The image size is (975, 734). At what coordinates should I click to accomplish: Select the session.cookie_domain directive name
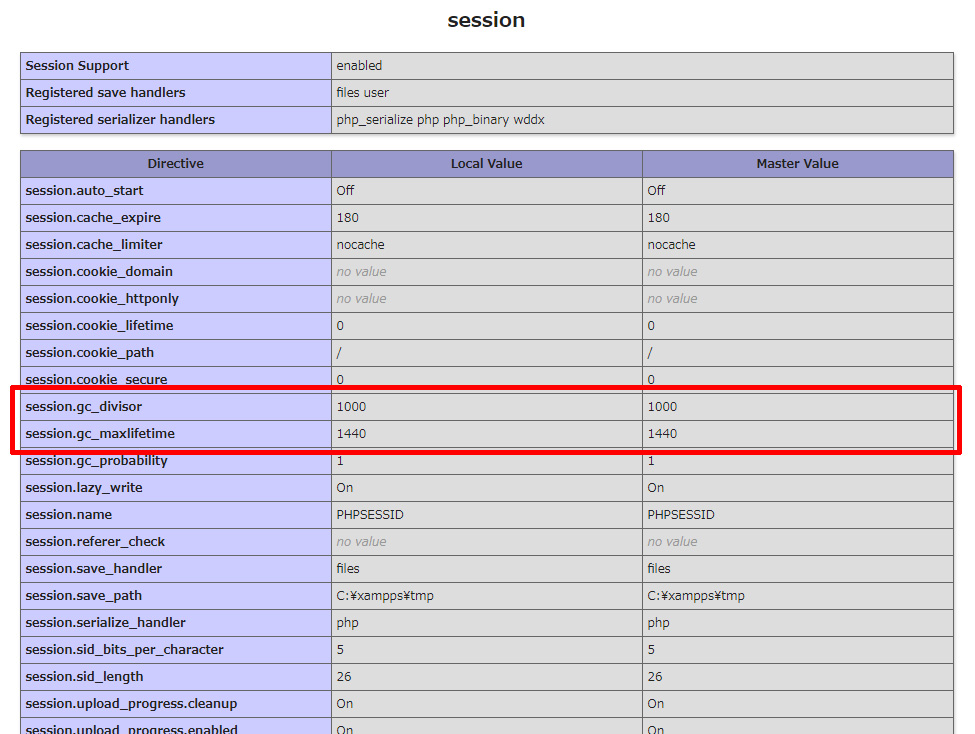(x=99, y=272)
